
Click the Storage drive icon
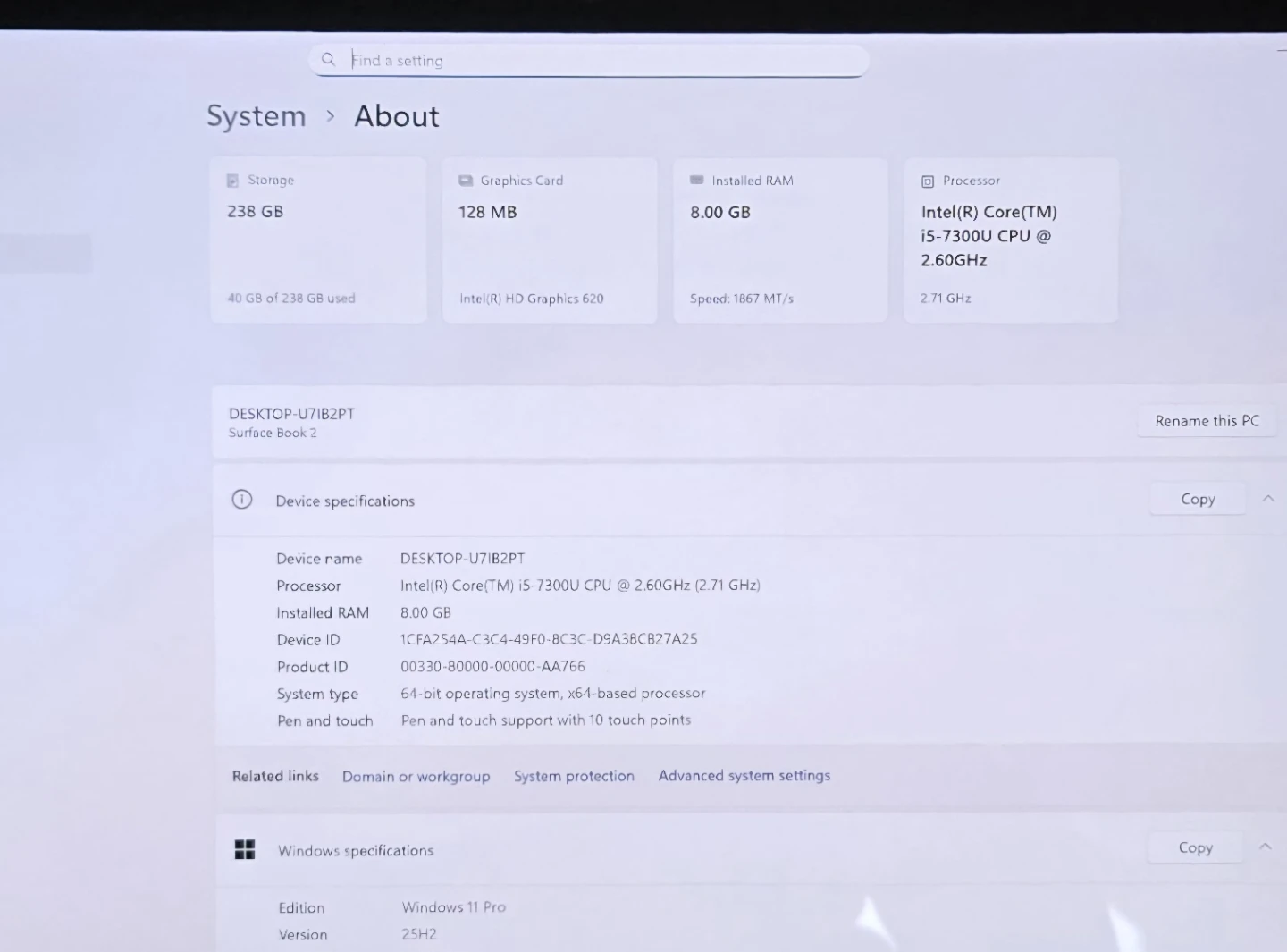point(232,181)
